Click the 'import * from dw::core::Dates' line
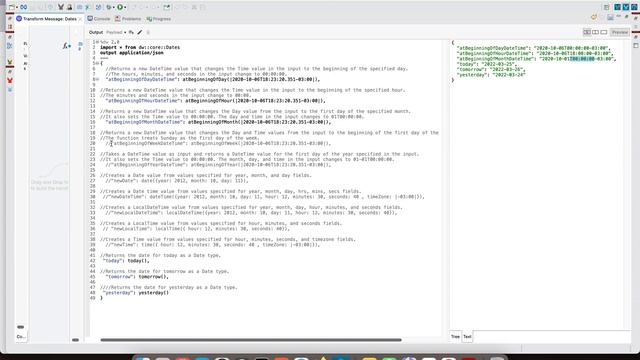The image size is (640, 360). [140, 47]
